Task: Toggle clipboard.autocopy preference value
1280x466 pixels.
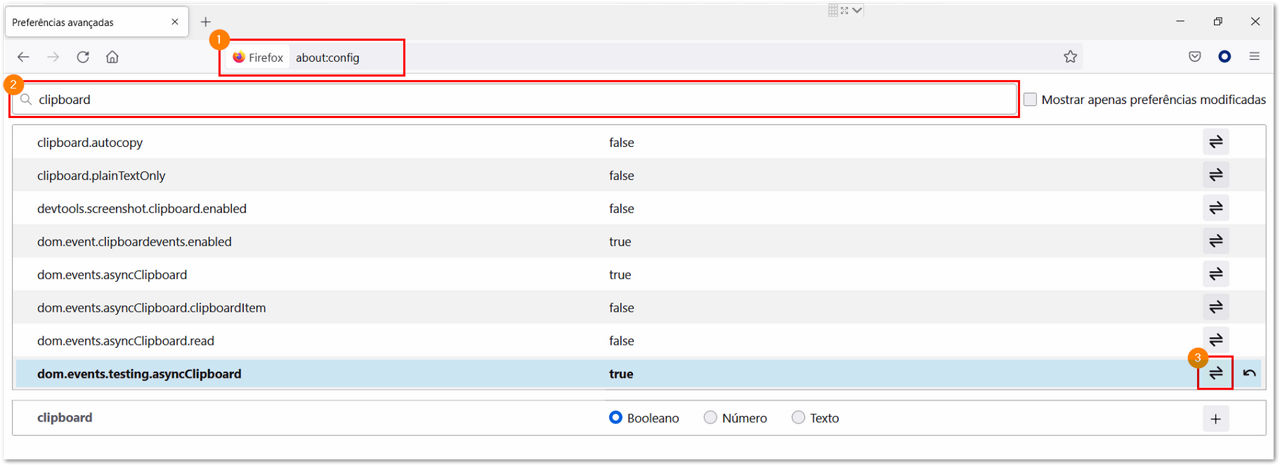Action: [x=1216, y=142]
